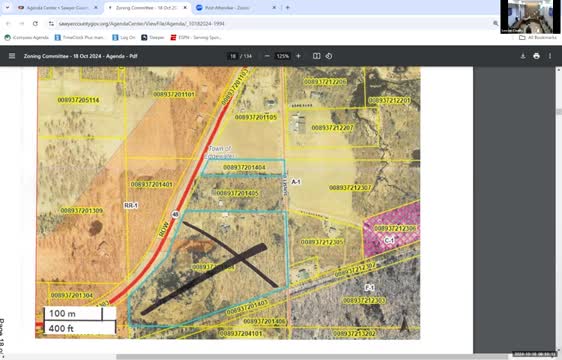Open the All Bookmarks folder
This screenshot has width=562, height=360.
[538, 37]
